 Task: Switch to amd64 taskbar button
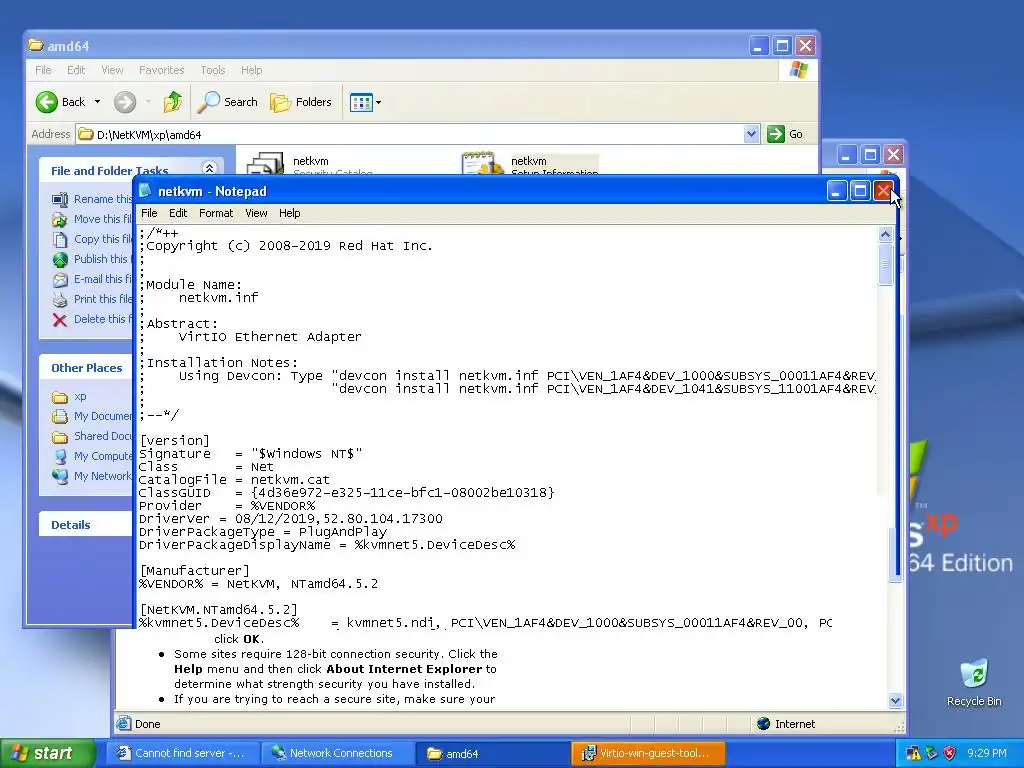tap(492, 753)
